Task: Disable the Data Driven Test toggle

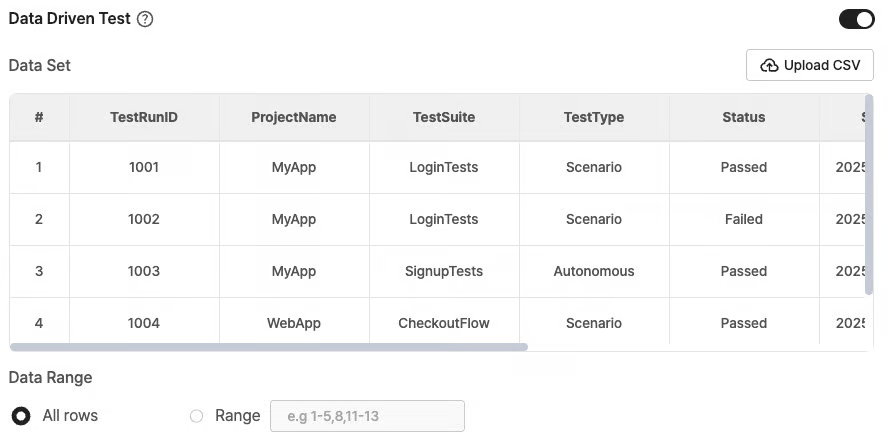Action: pyautogui.click(x=856, y=19)
